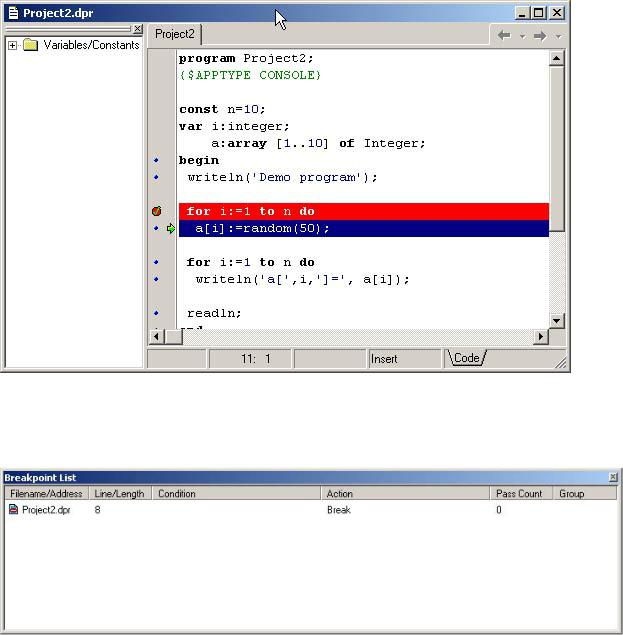This screenshot has width=623, height=635.
Task: Close the Project2.dpr window
Action: pyautogui.click(x=557, y=13)
